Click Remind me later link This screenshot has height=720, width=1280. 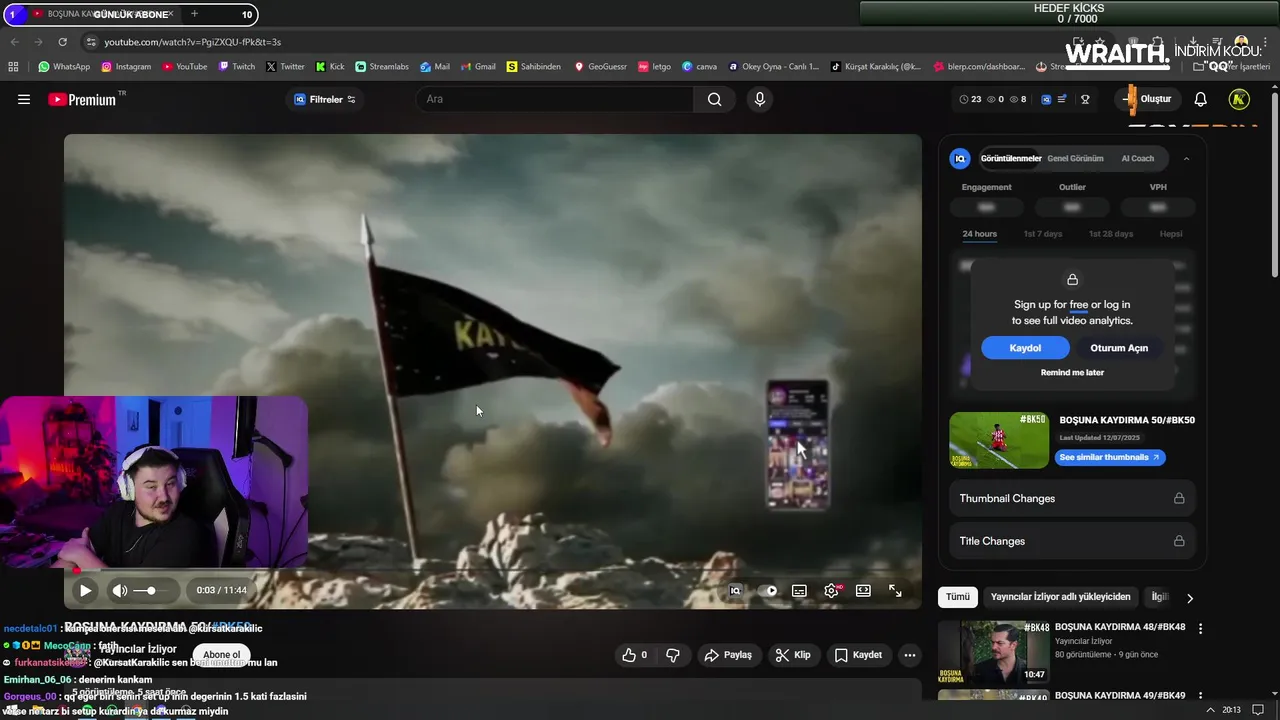point(1072,372)
